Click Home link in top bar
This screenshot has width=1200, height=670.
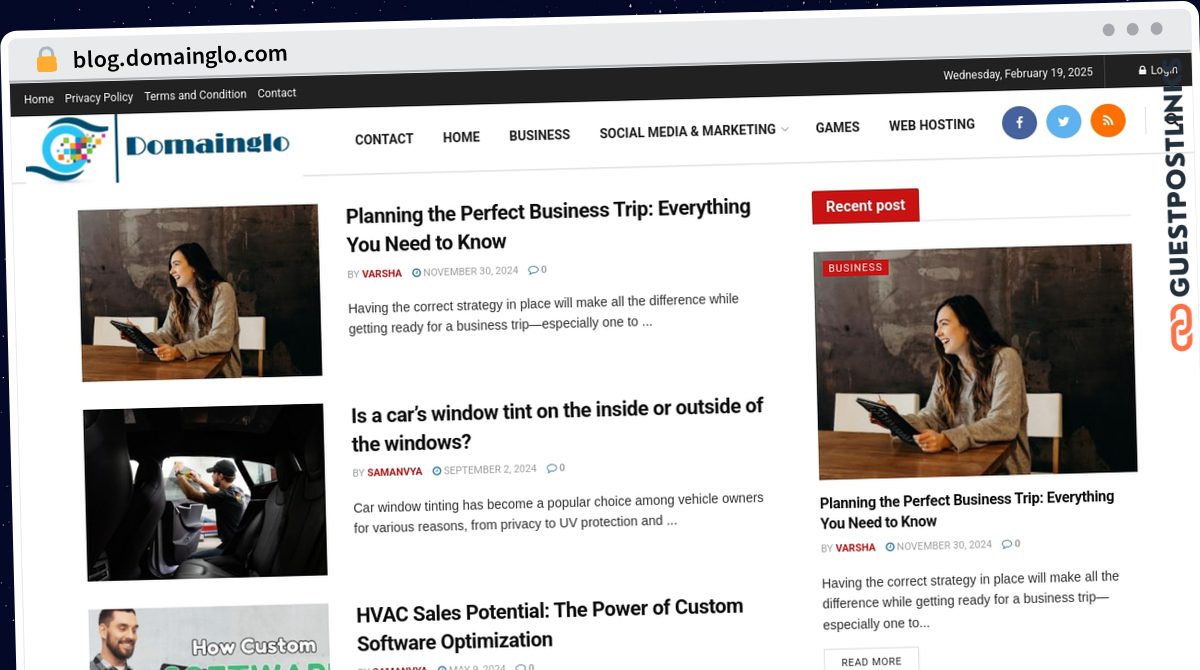pos(39,99)
